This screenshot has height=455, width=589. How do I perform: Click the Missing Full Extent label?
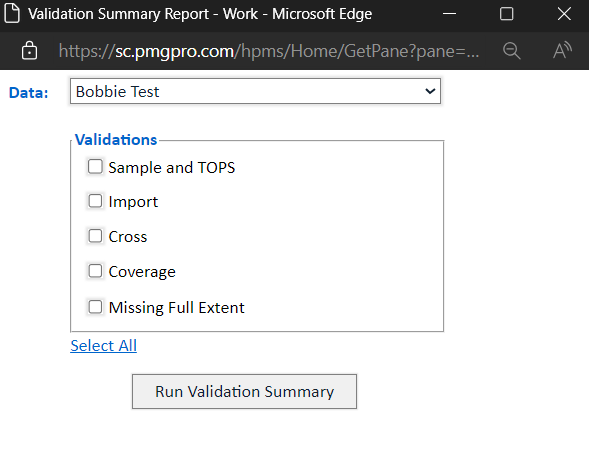click(177, 307)
